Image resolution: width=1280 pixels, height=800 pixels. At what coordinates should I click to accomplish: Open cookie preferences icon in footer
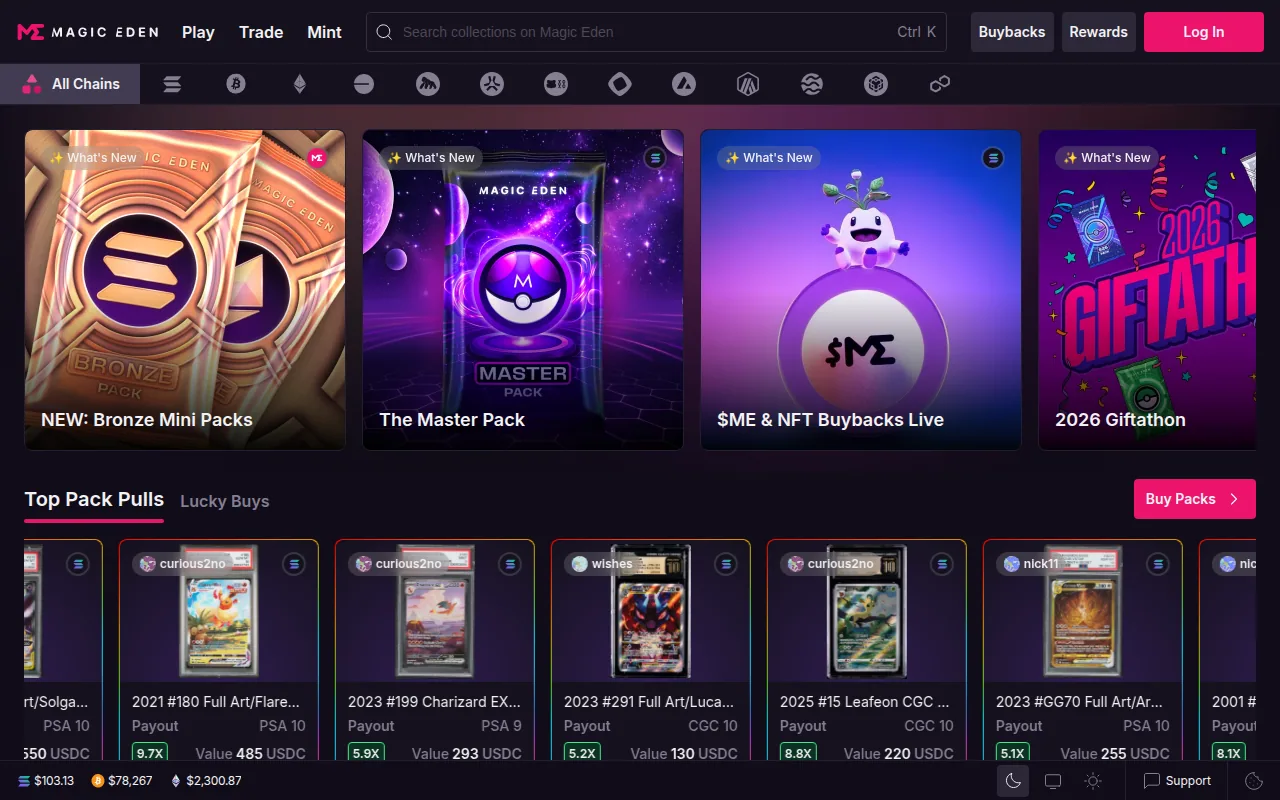point(1254,781)
